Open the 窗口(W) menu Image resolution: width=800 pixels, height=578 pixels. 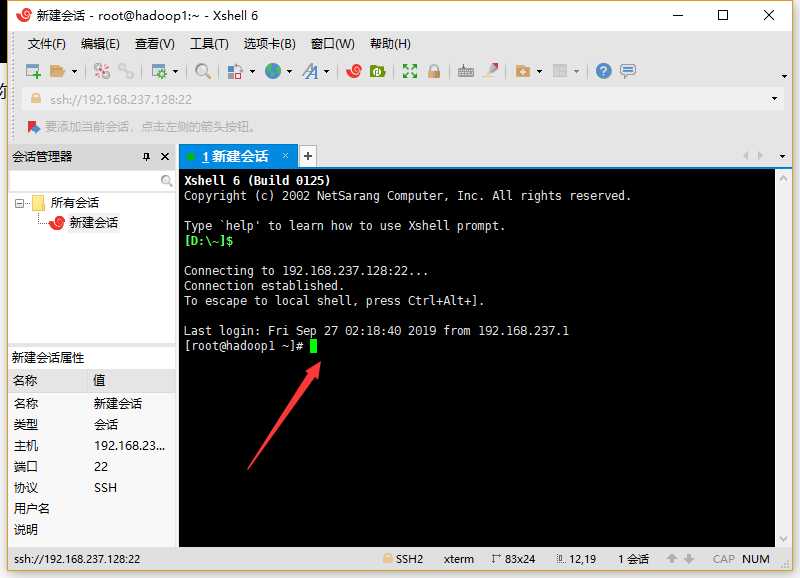(333, 44)
